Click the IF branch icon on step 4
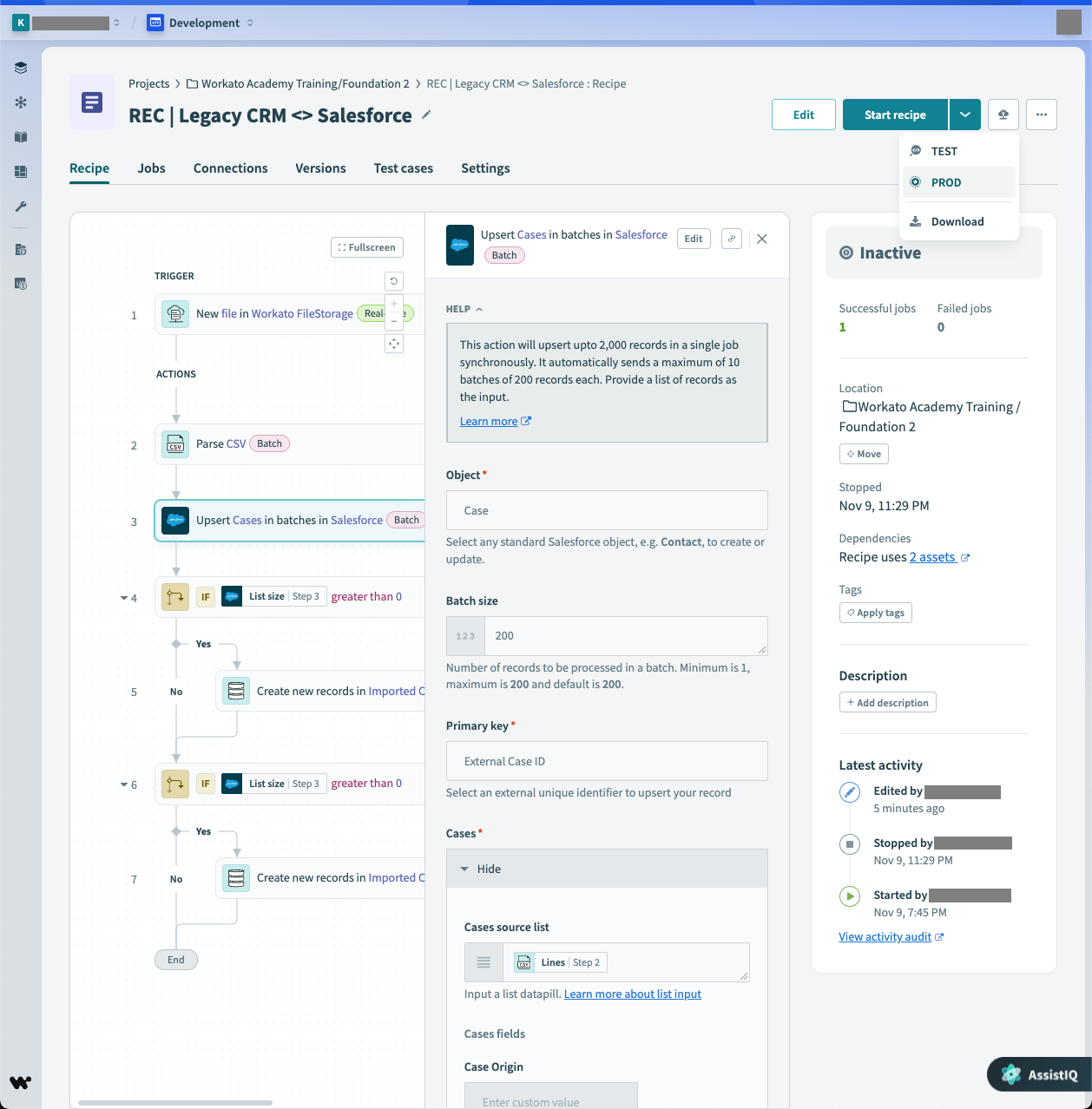Image resolution: width=1092 pixels, height=1109 pixels. (176, 596)
